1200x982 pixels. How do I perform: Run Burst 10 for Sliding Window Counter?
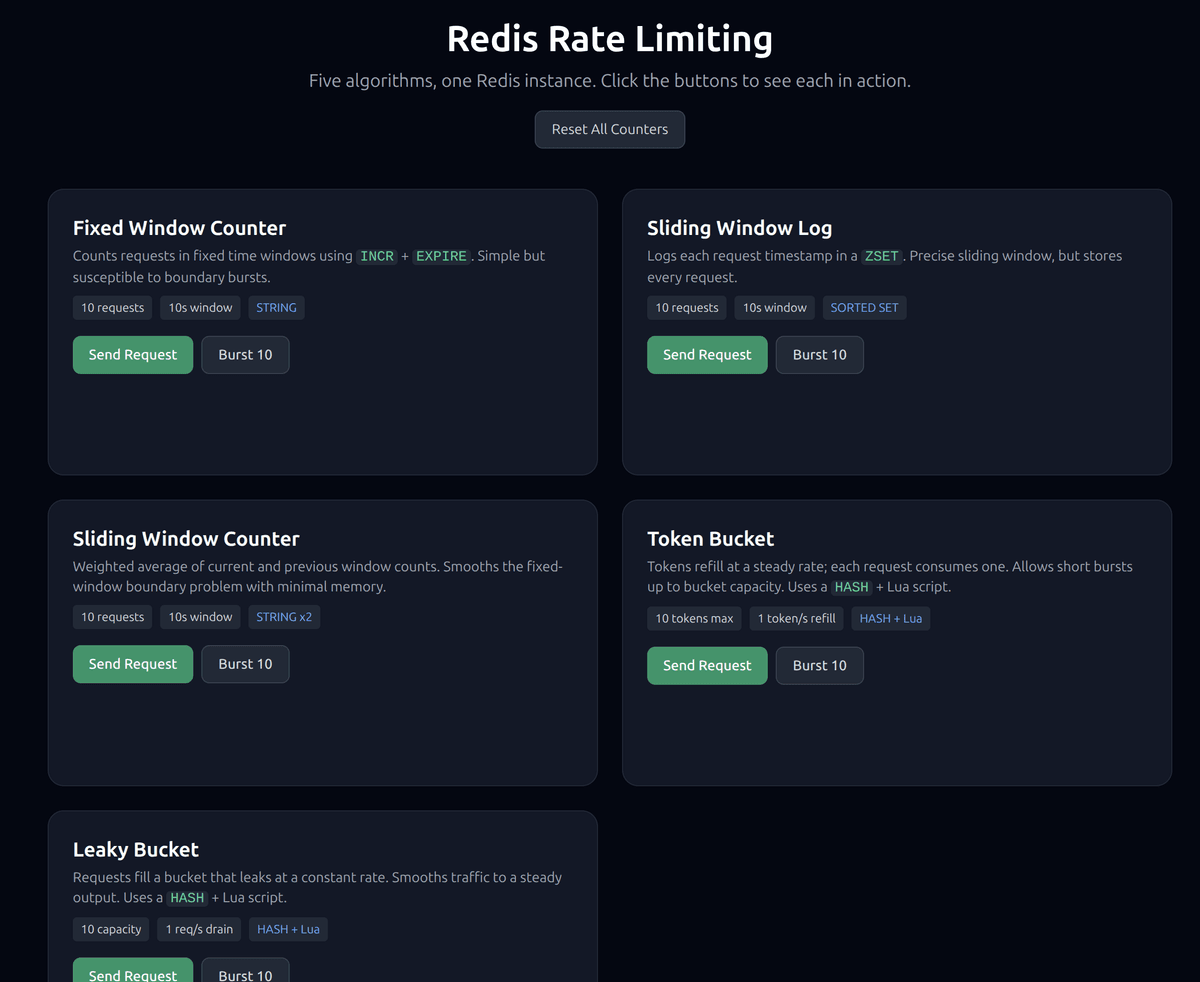(x=245, y=663)
